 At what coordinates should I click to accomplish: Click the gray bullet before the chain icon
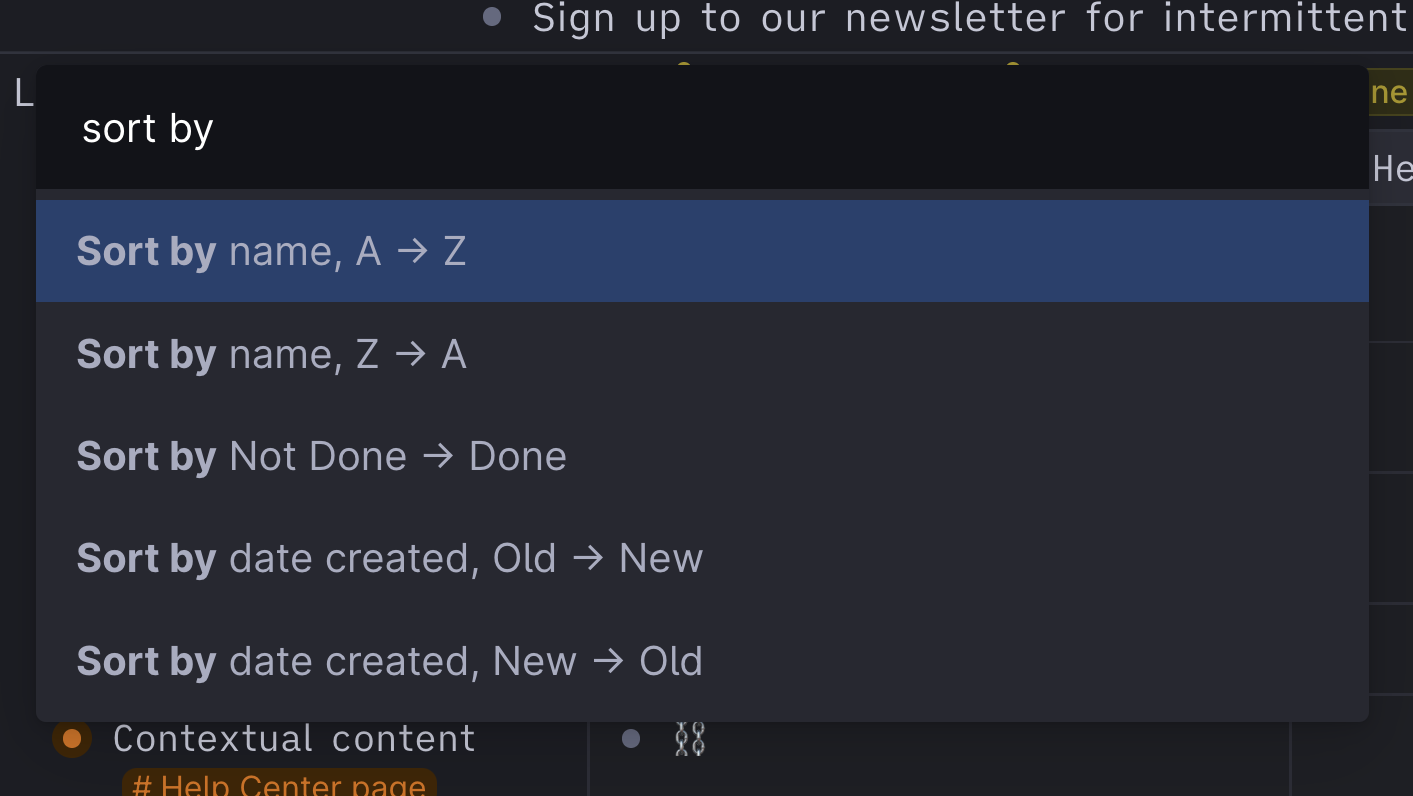click(x=631, y=739)
